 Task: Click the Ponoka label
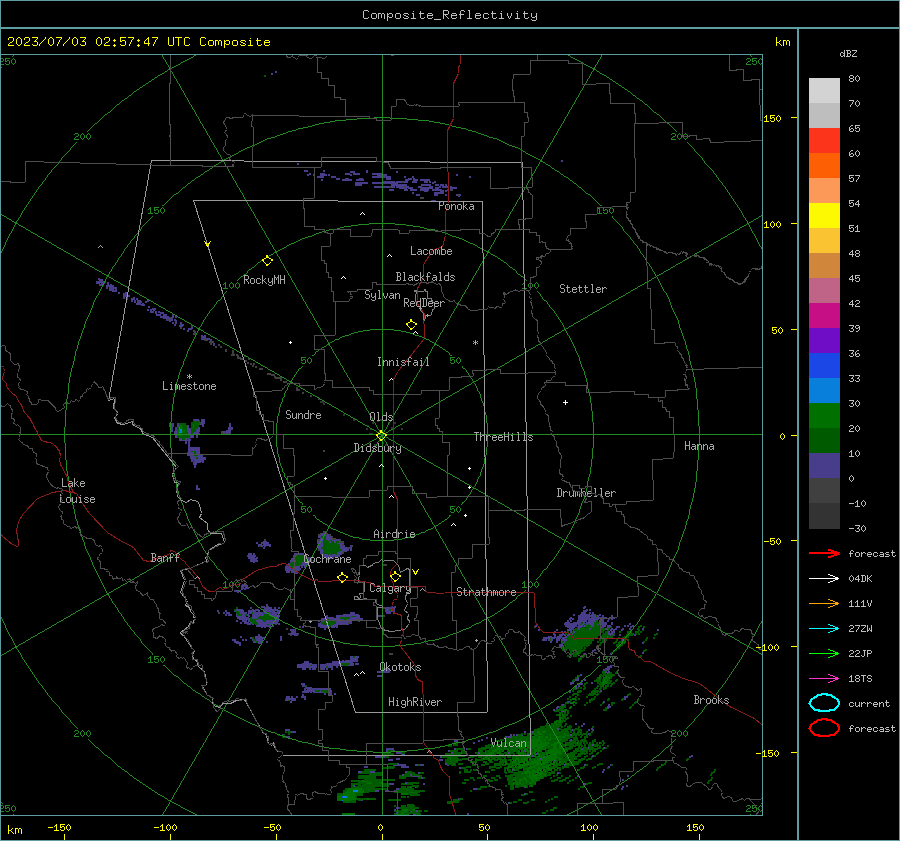click(x=456, y=206)
